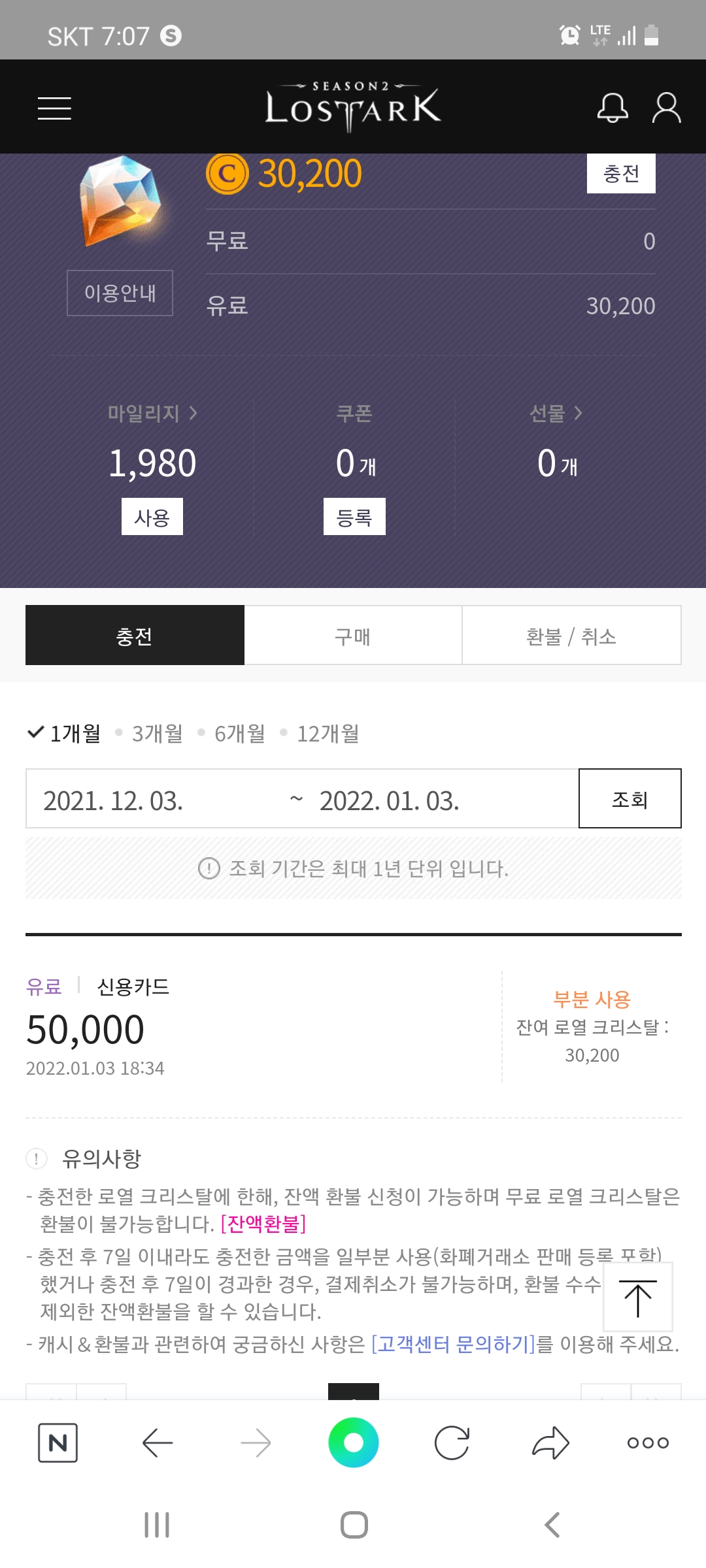Tap the scroll-to-top arrow button
This screenshot has width=706, height=1568.
(637, 1298)
